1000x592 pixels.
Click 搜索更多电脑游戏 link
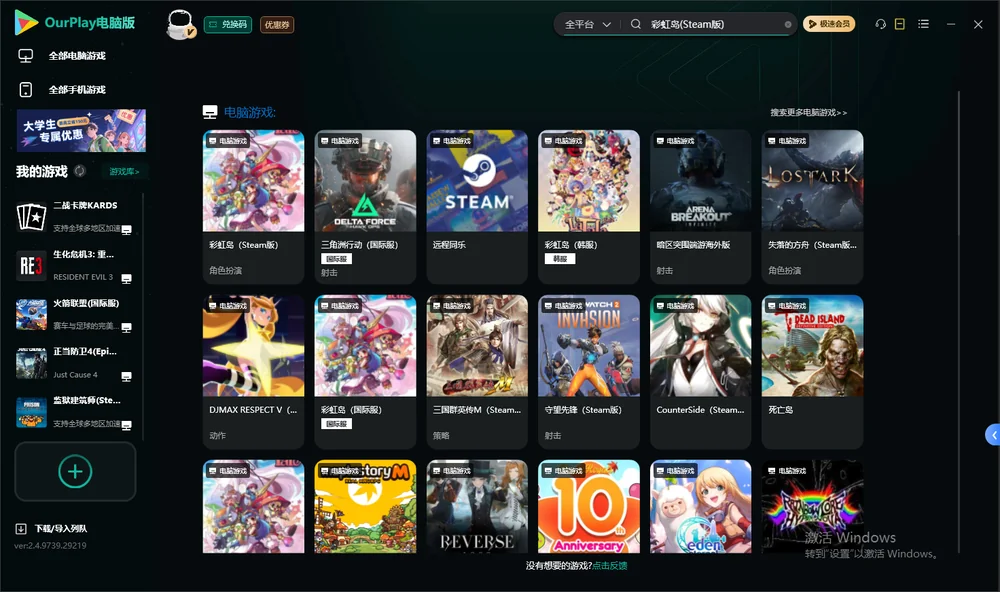click(808, 112)
